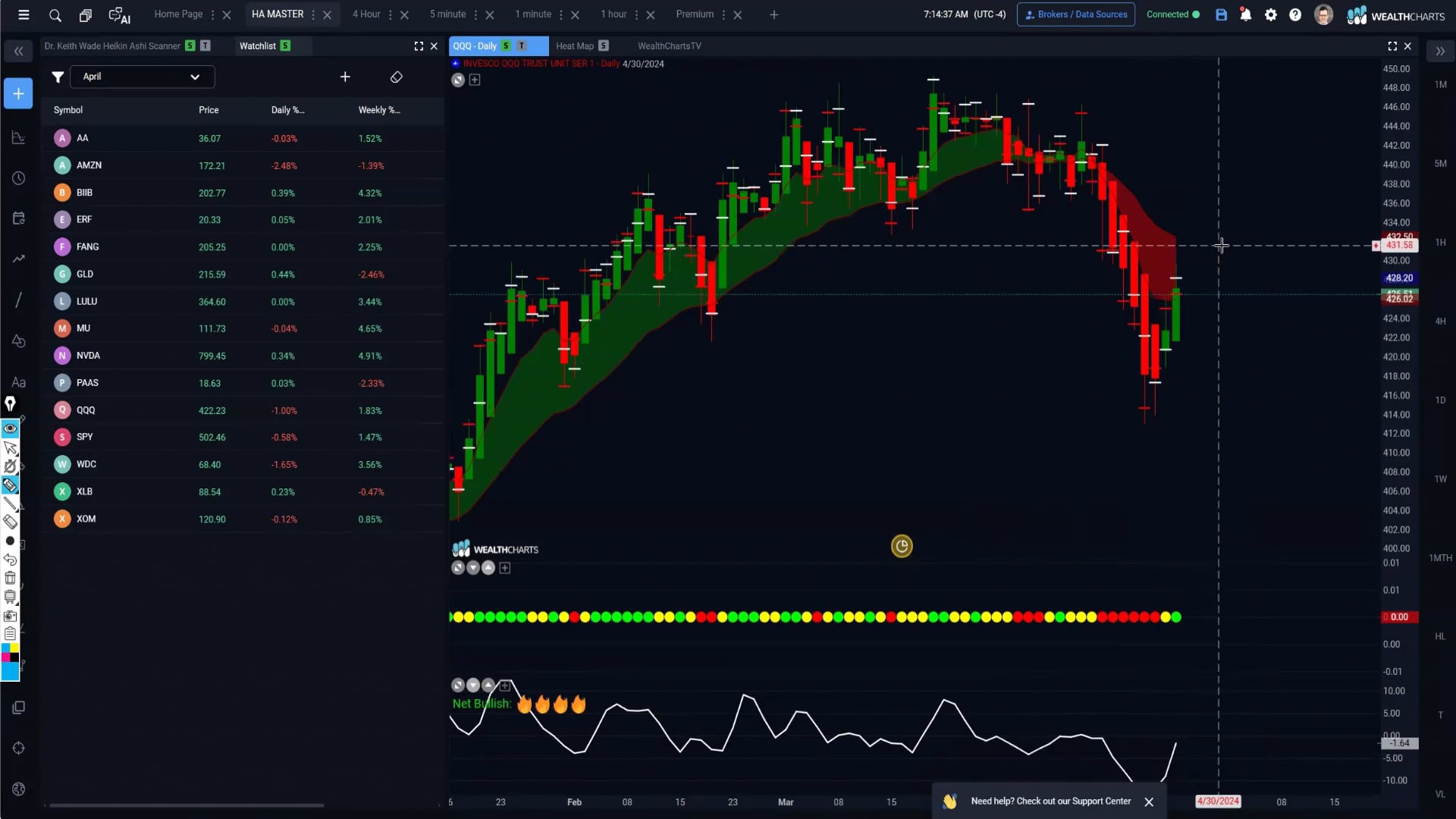Open the crosshair target sidebar icon
The height and width of the screenshot is (819, 1456).
(x=18, y=748)
